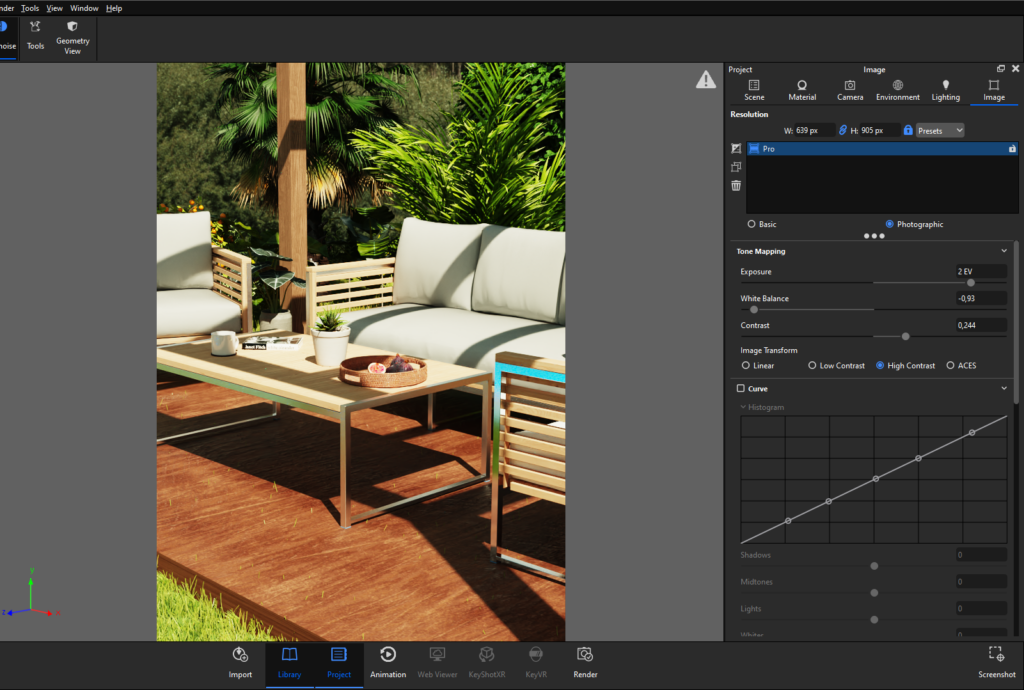Open the Window menu

point(84,8)
